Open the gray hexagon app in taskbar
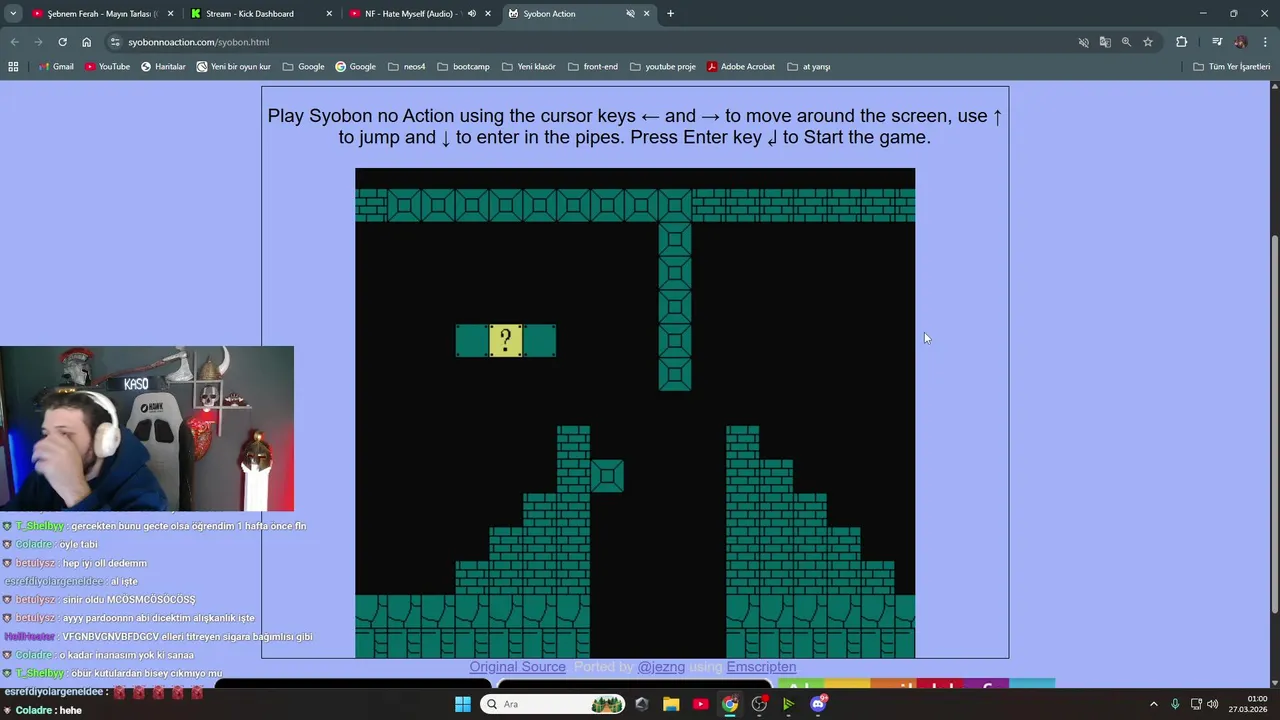This screenshot has width=1280, height=720. [x=641, y=704]
